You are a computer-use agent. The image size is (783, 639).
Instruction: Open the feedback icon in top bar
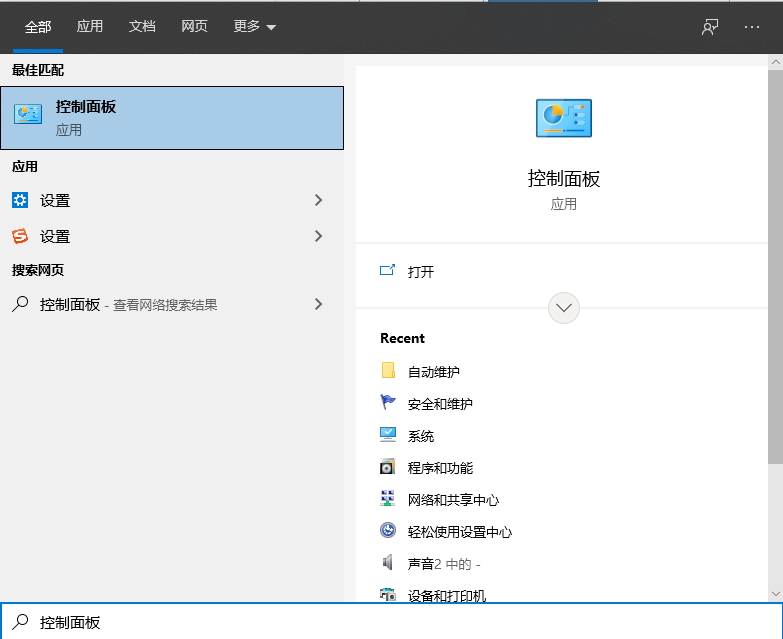pyautogui.click(x=710, y=27)
